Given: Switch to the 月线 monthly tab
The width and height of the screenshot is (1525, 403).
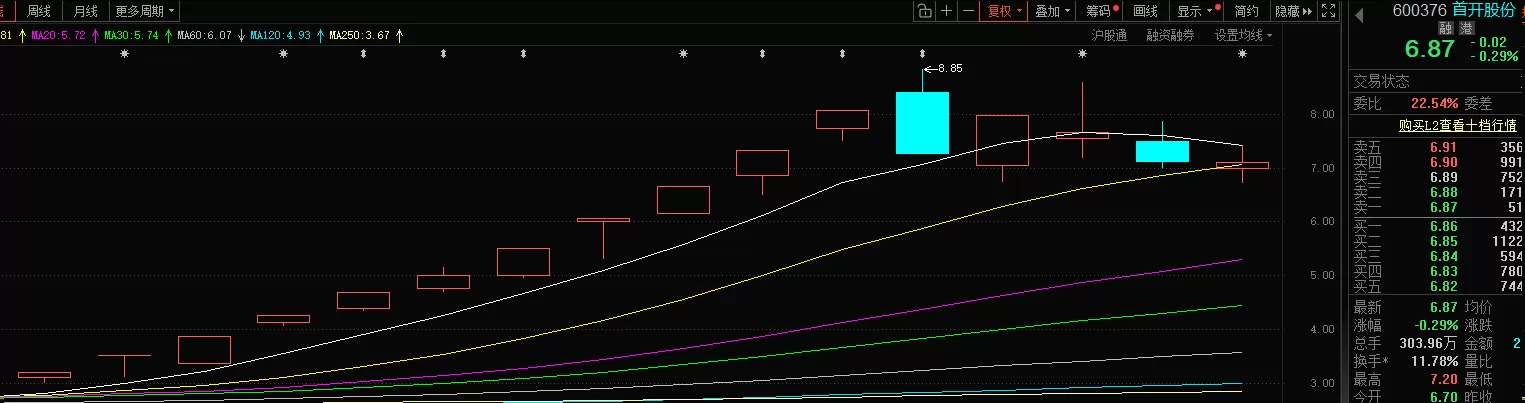Looking at the screenshot, I should 87,11.
